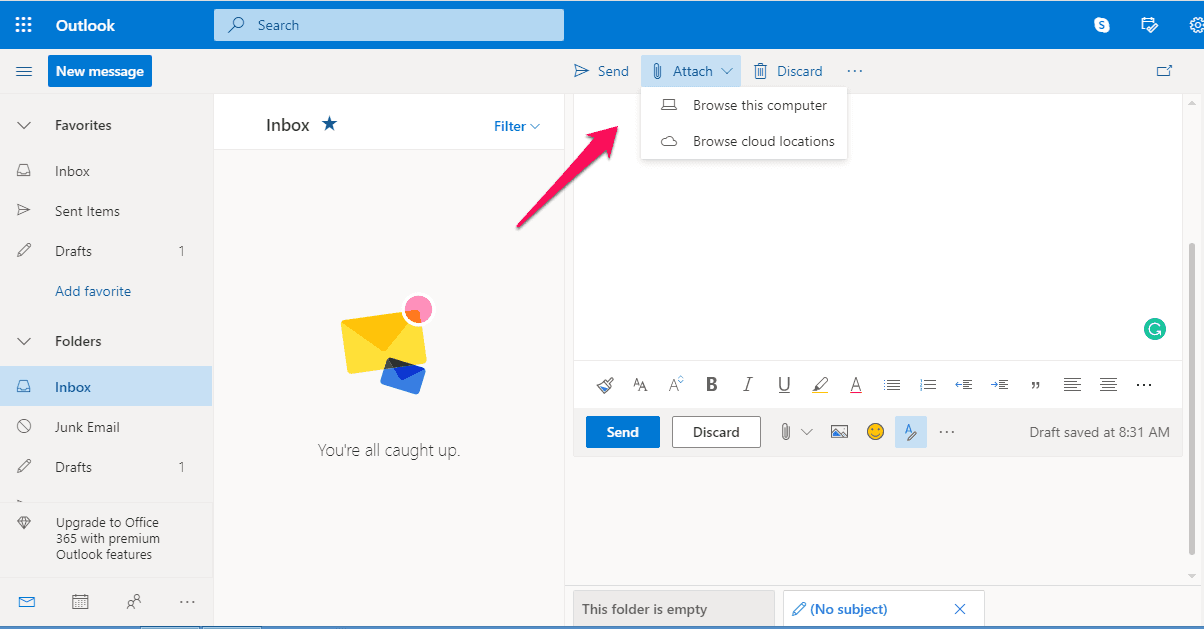The height and width of the screenshot is (629, 1204).
Task: Pop out the message to new window
Action: click(1164, 71)
